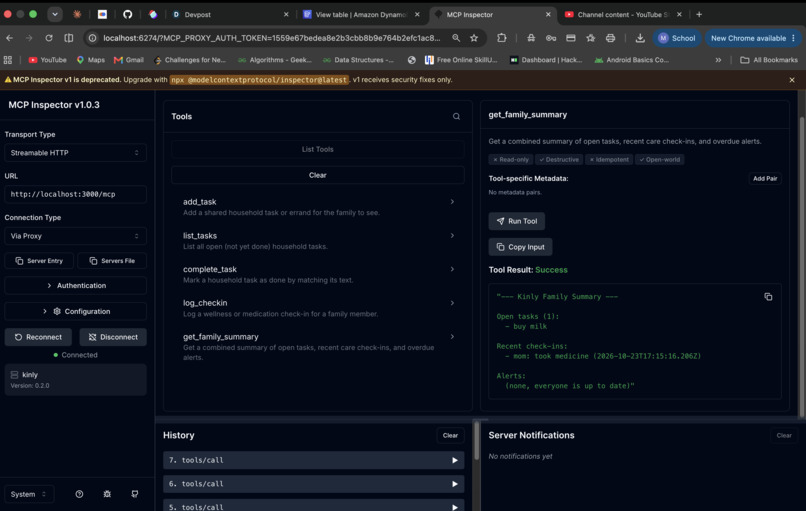
Task: Open a new browser tab
Action: [699, 14]
